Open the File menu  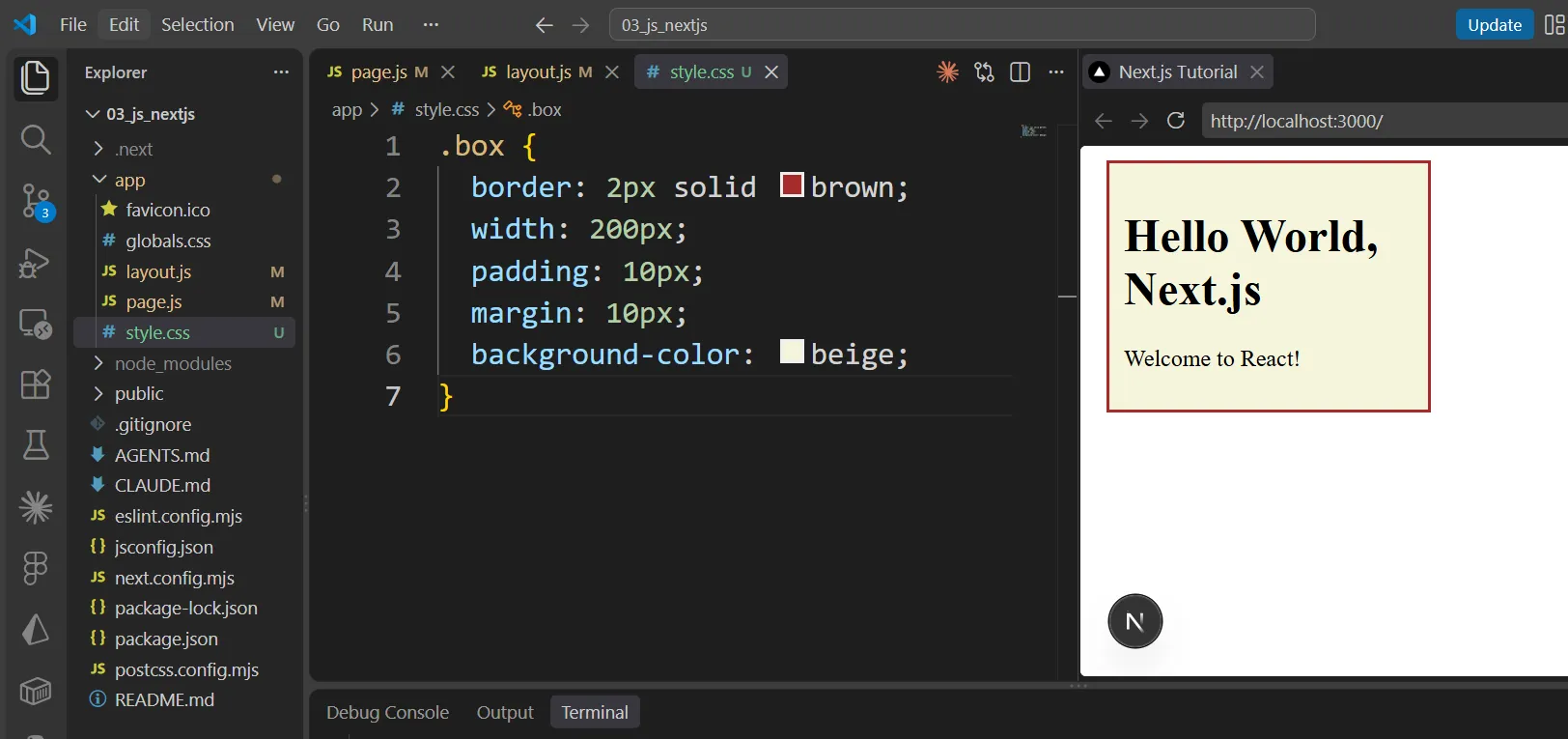pos(73,25)
